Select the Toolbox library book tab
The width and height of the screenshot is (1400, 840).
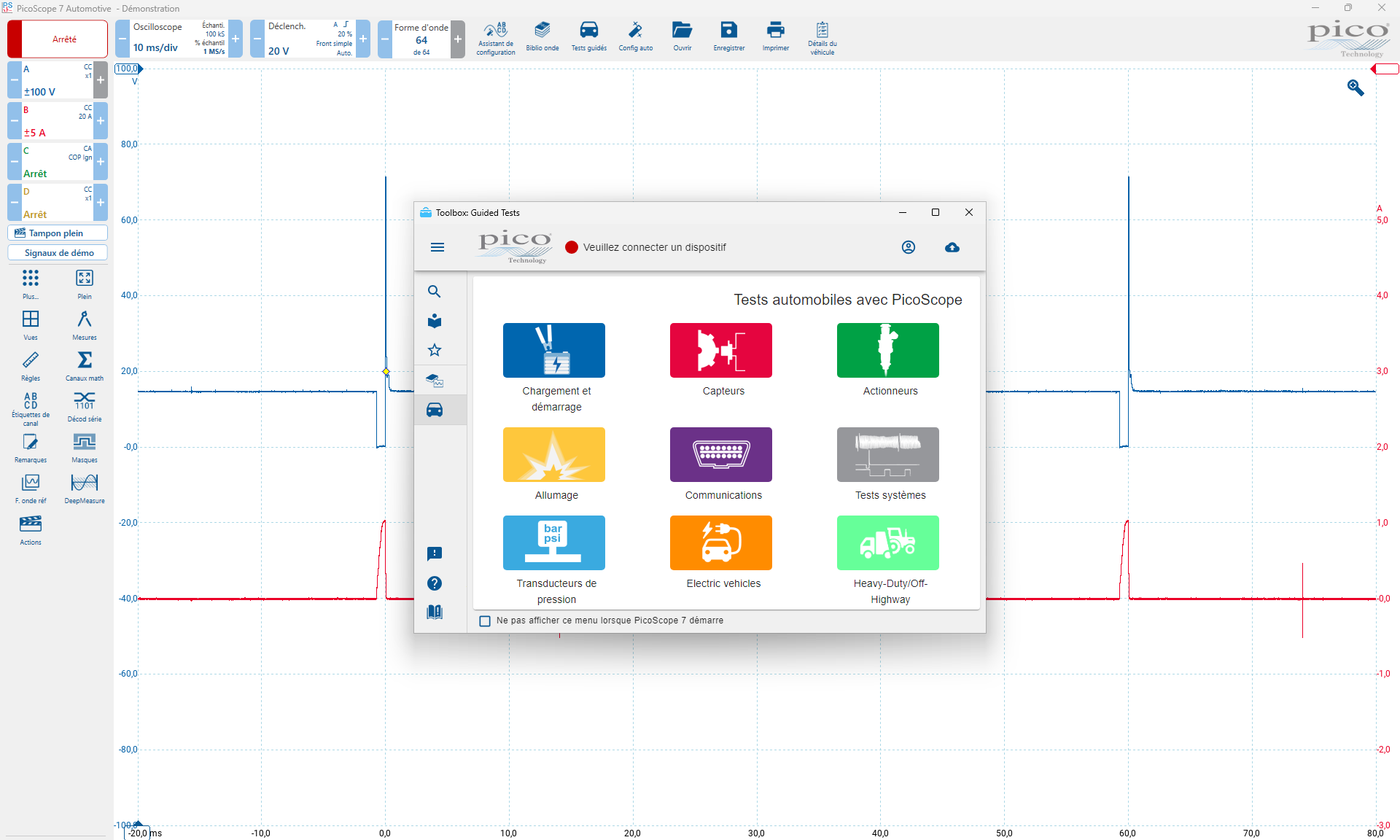(x=435, y=321)
